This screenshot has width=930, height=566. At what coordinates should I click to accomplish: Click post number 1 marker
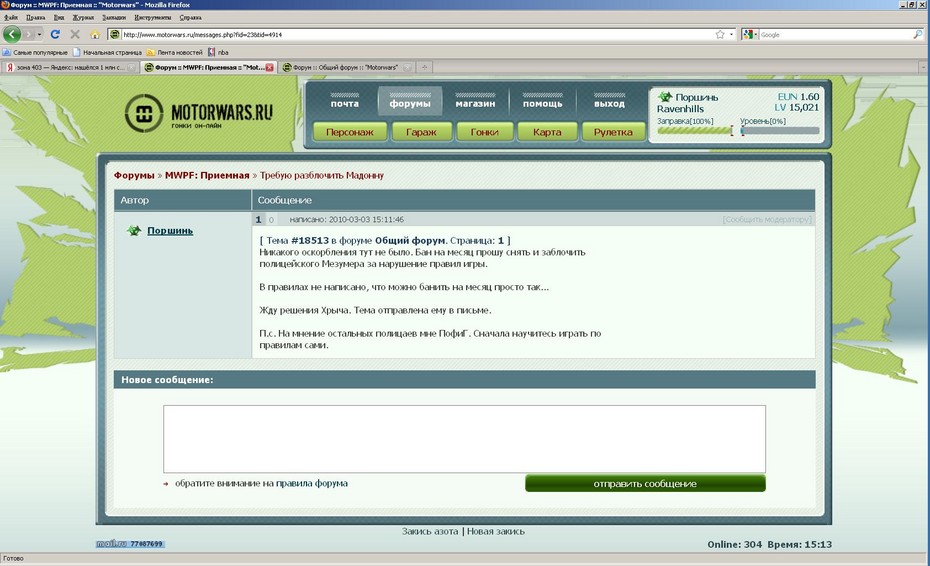258,220
